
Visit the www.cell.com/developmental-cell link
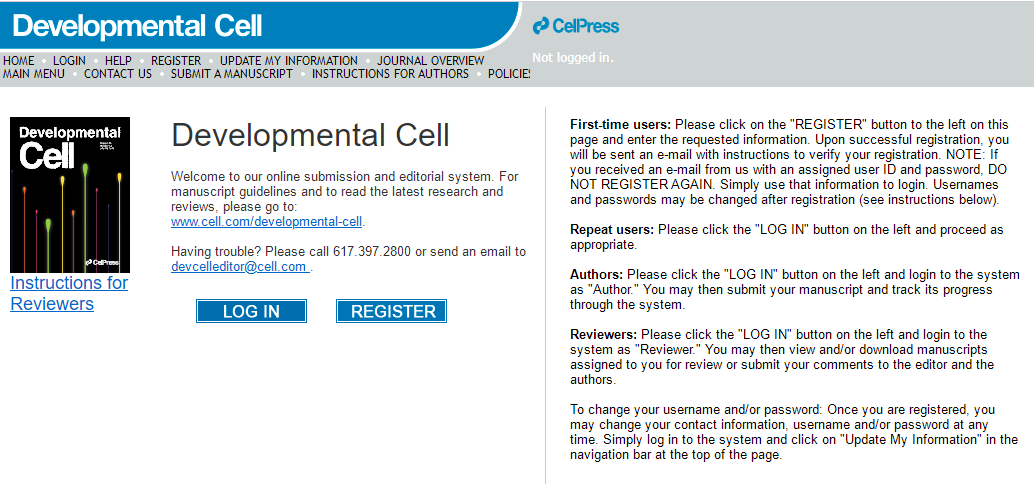coord(266,221)
